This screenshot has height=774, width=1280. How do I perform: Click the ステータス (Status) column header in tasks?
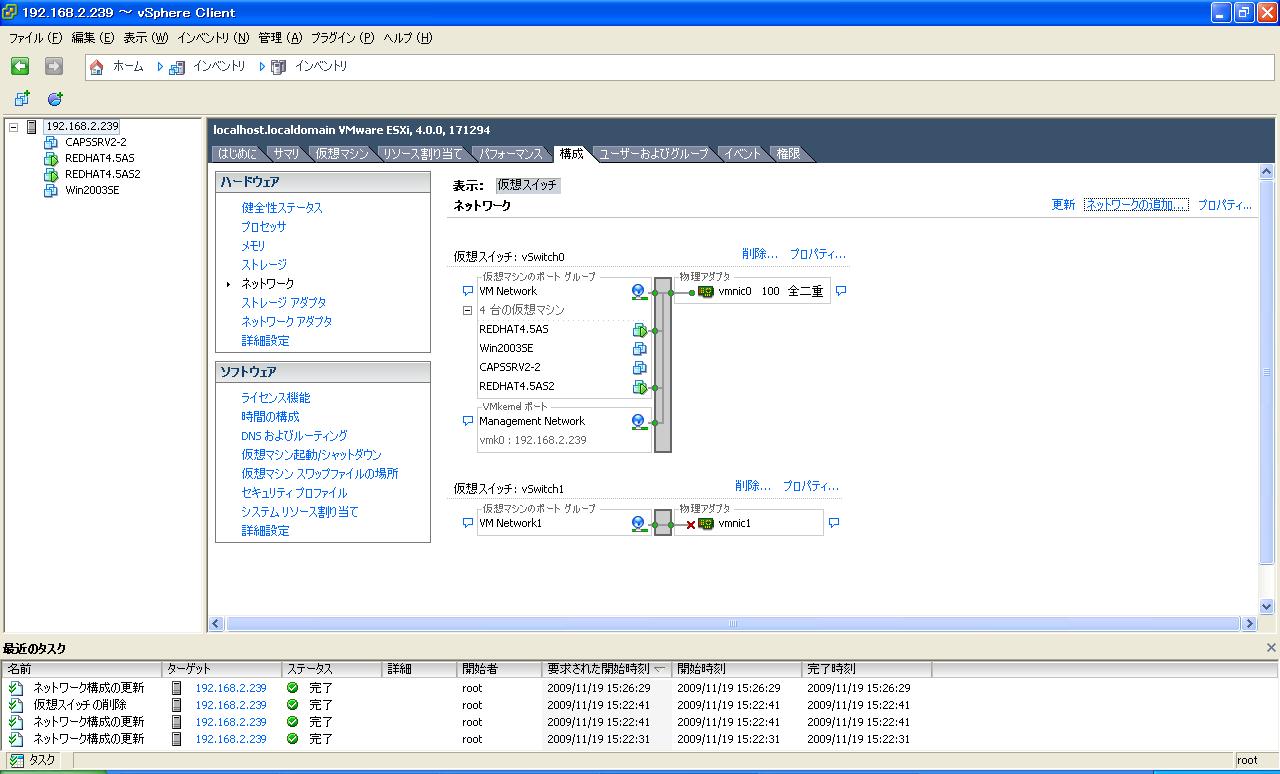332,669
